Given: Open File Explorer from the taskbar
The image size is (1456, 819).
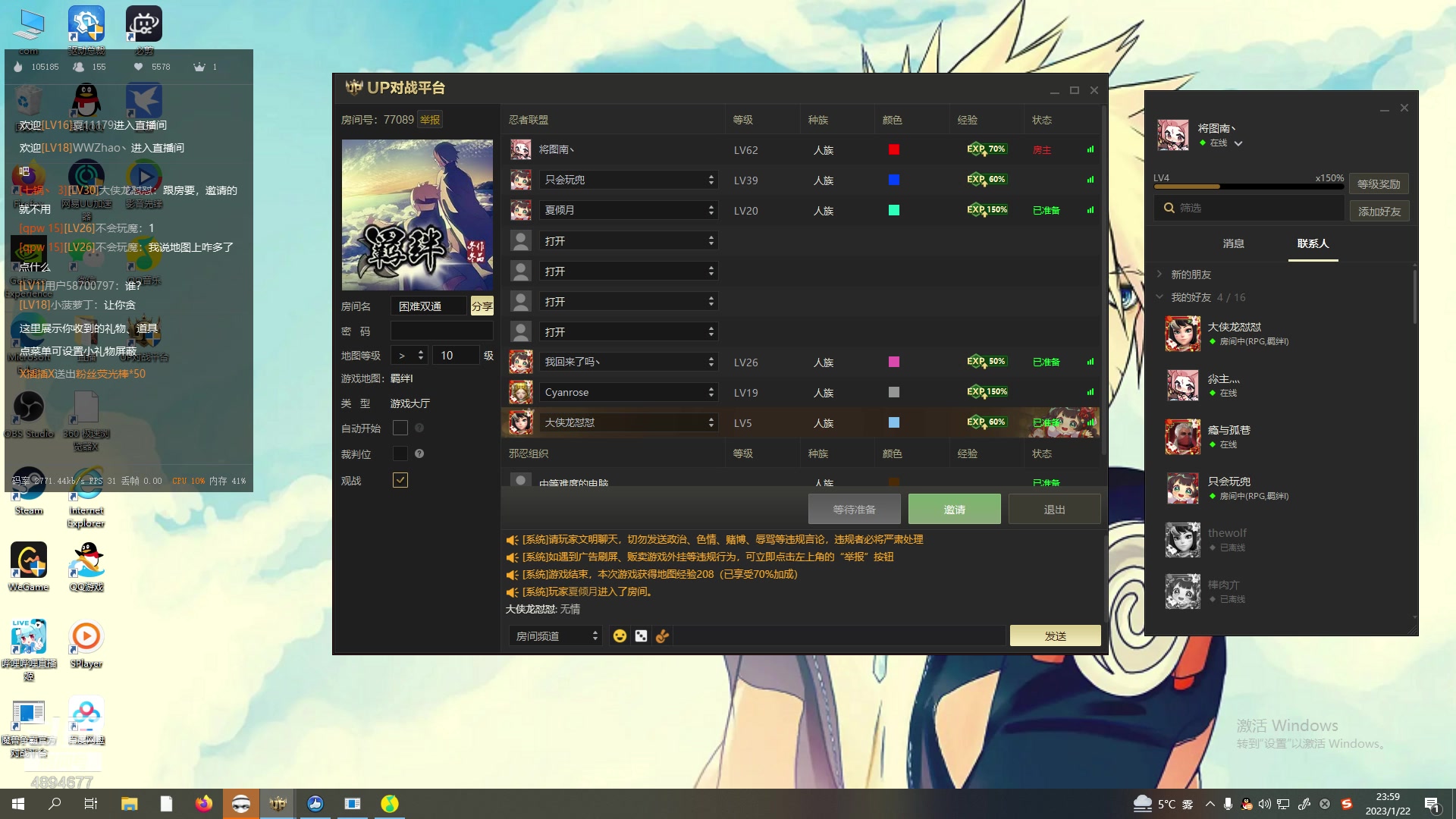Looking at the screenshot, I should (129, 804).
